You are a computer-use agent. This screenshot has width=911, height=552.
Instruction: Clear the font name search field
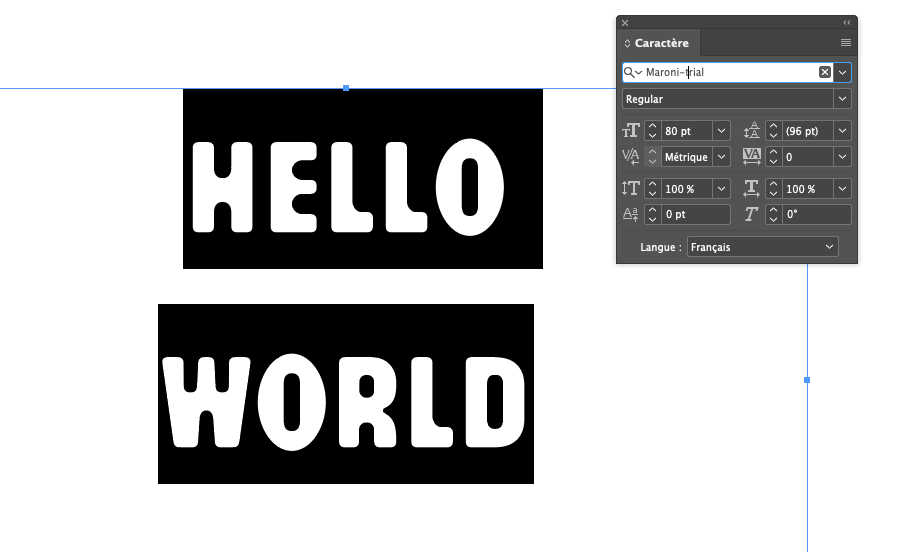[825, 72]
